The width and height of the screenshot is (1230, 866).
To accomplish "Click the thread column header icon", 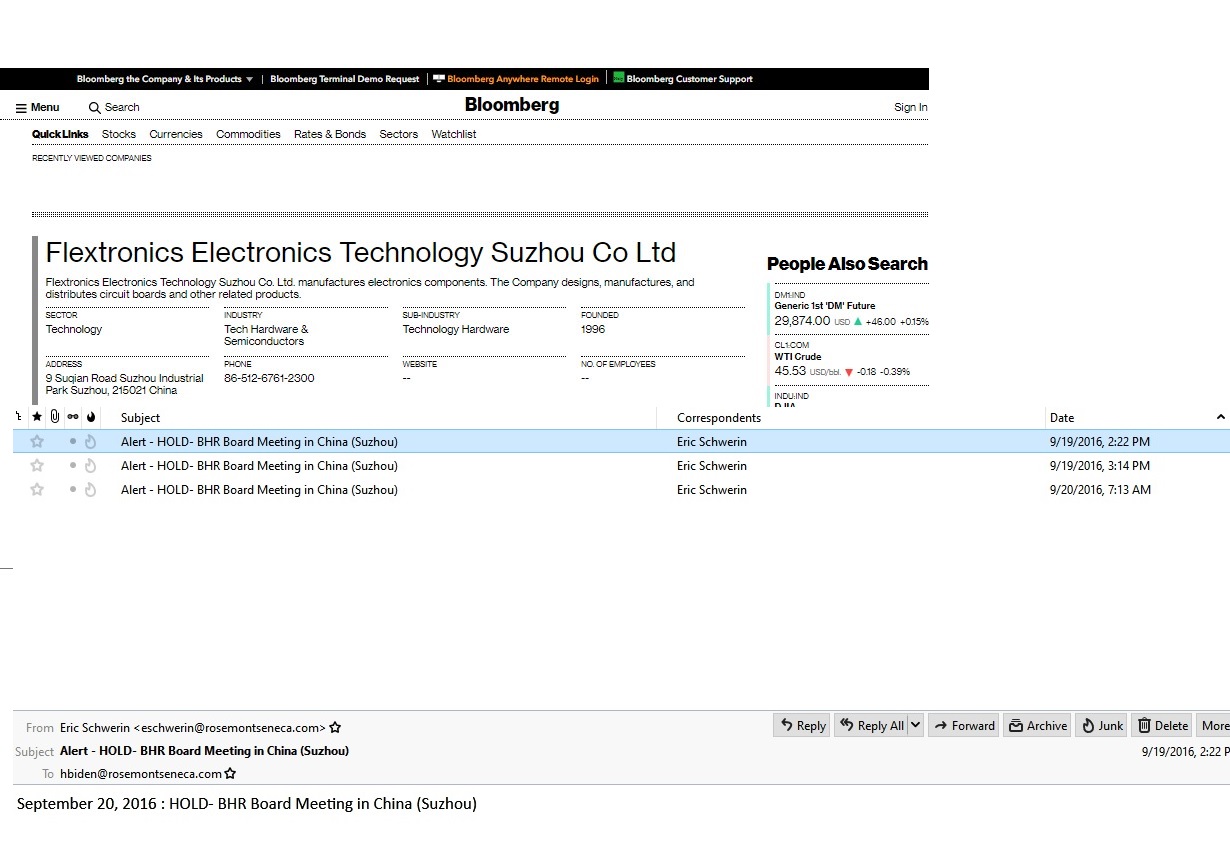I will pos(19,417).
